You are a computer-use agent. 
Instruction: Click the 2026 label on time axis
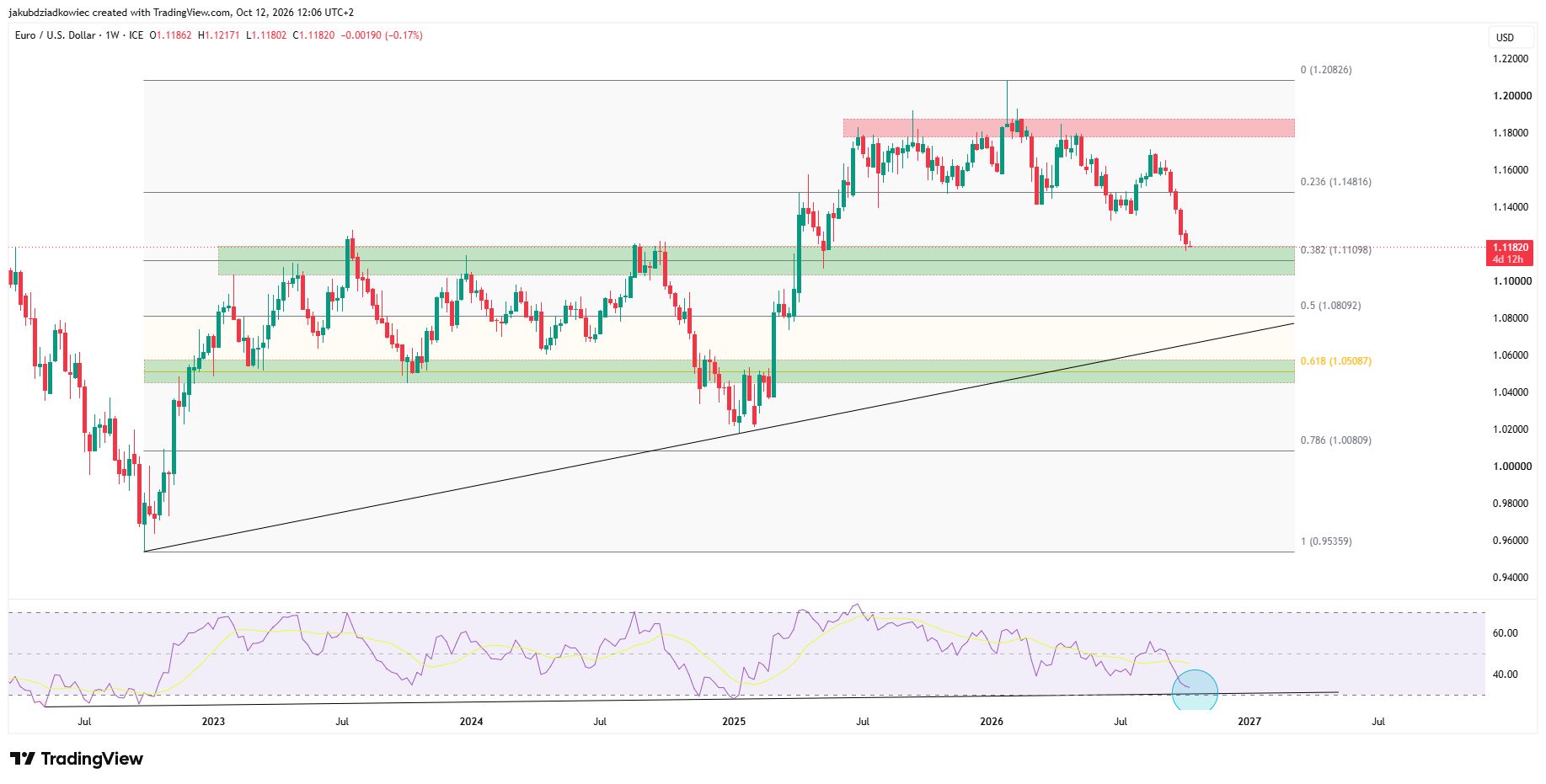[x=992, y=722]
